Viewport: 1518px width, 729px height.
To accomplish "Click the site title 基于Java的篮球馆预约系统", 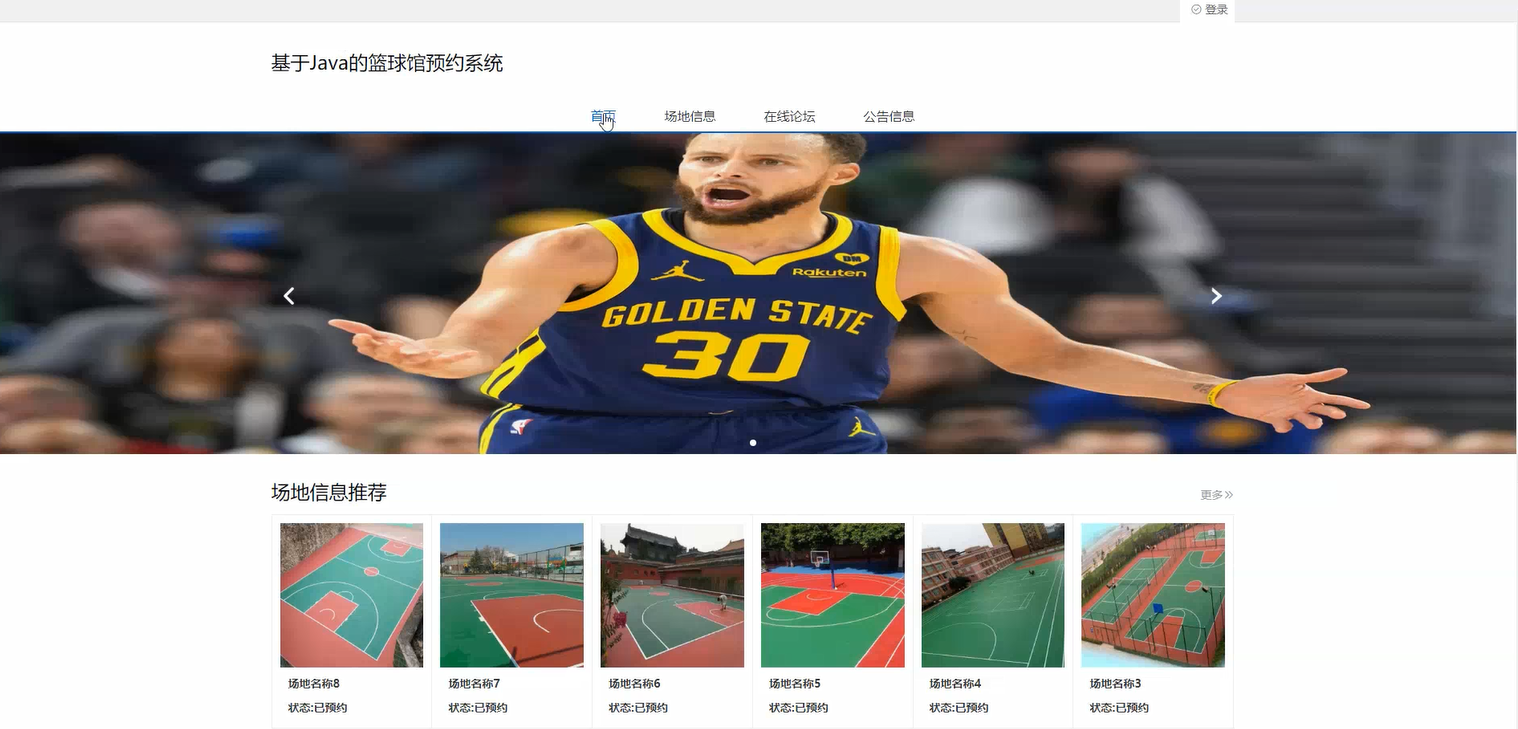I will (x=387, y=64).
